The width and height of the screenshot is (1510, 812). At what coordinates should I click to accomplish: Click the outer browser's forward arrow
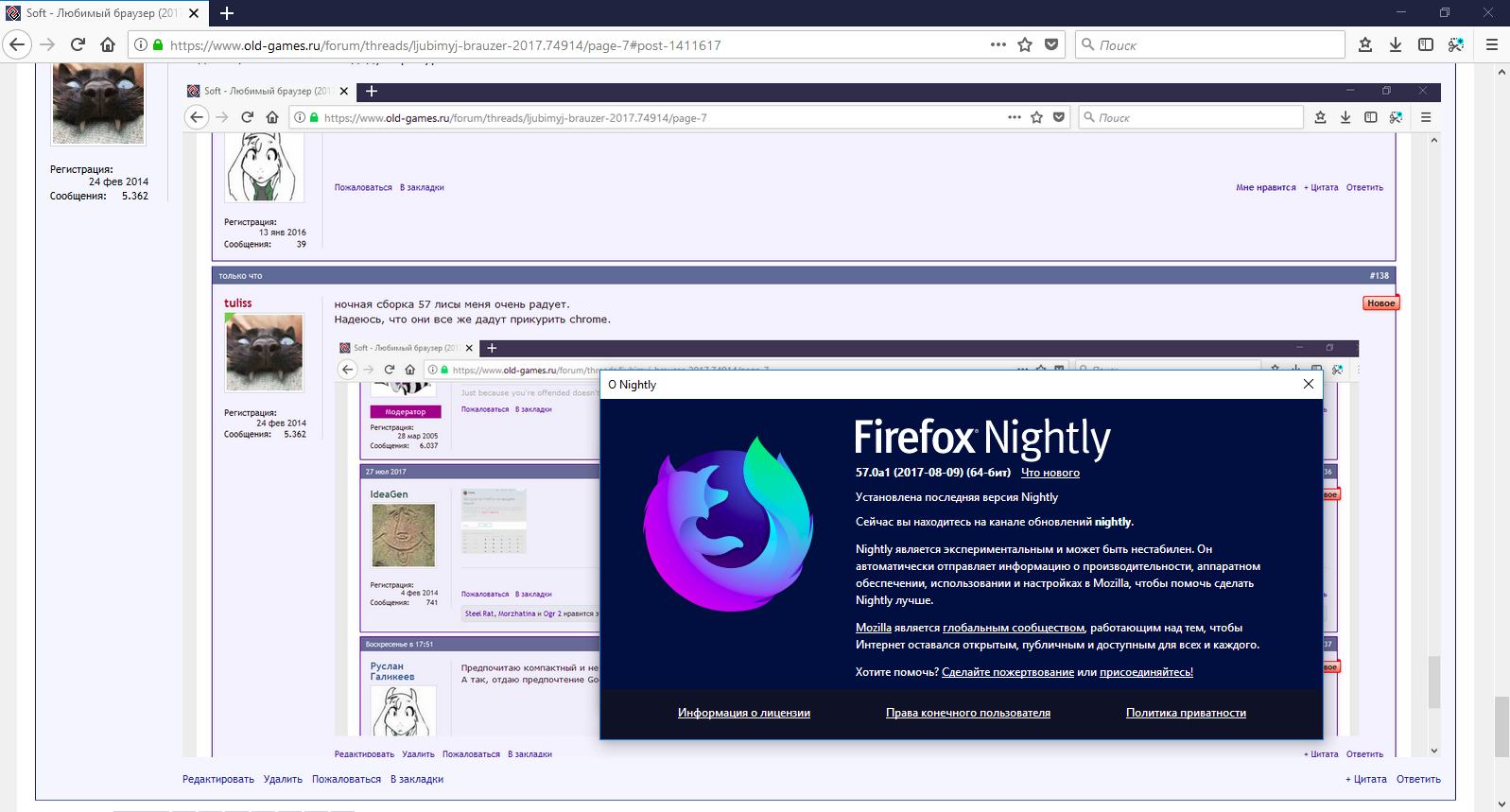tap(47, 44)
